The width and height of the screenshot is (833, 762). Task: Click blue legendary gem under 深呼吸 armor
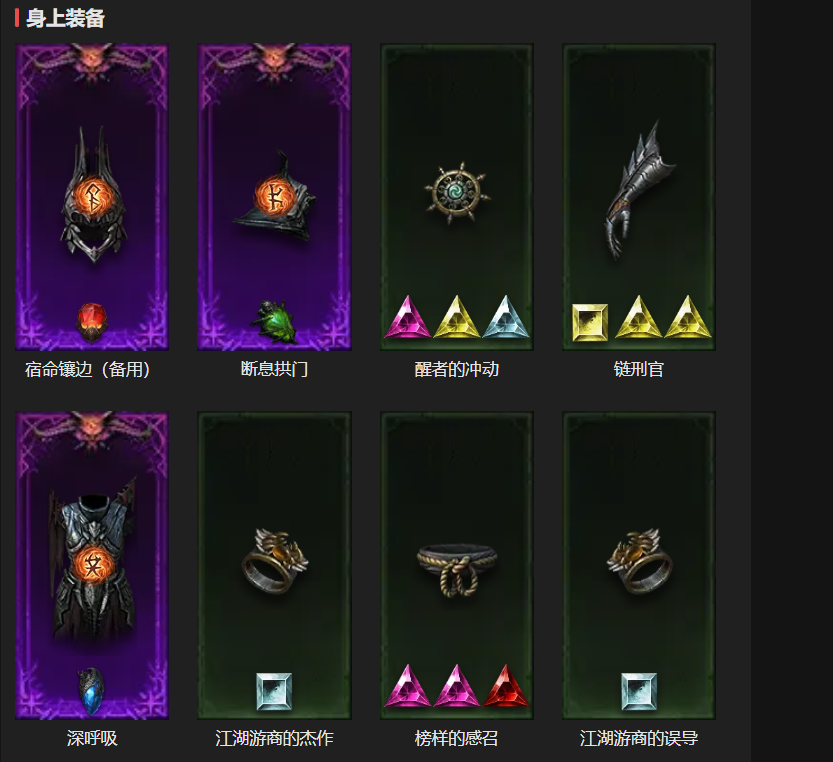click(x=91, y=691)
